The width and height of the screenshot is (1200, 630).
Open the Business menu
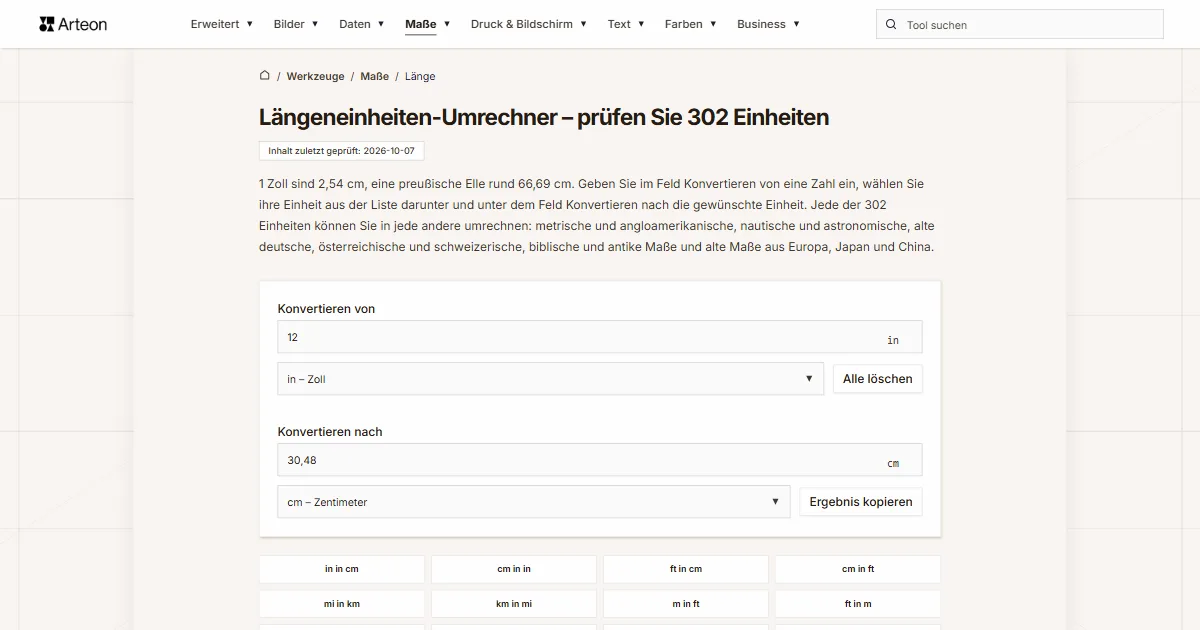click(768, 24)
